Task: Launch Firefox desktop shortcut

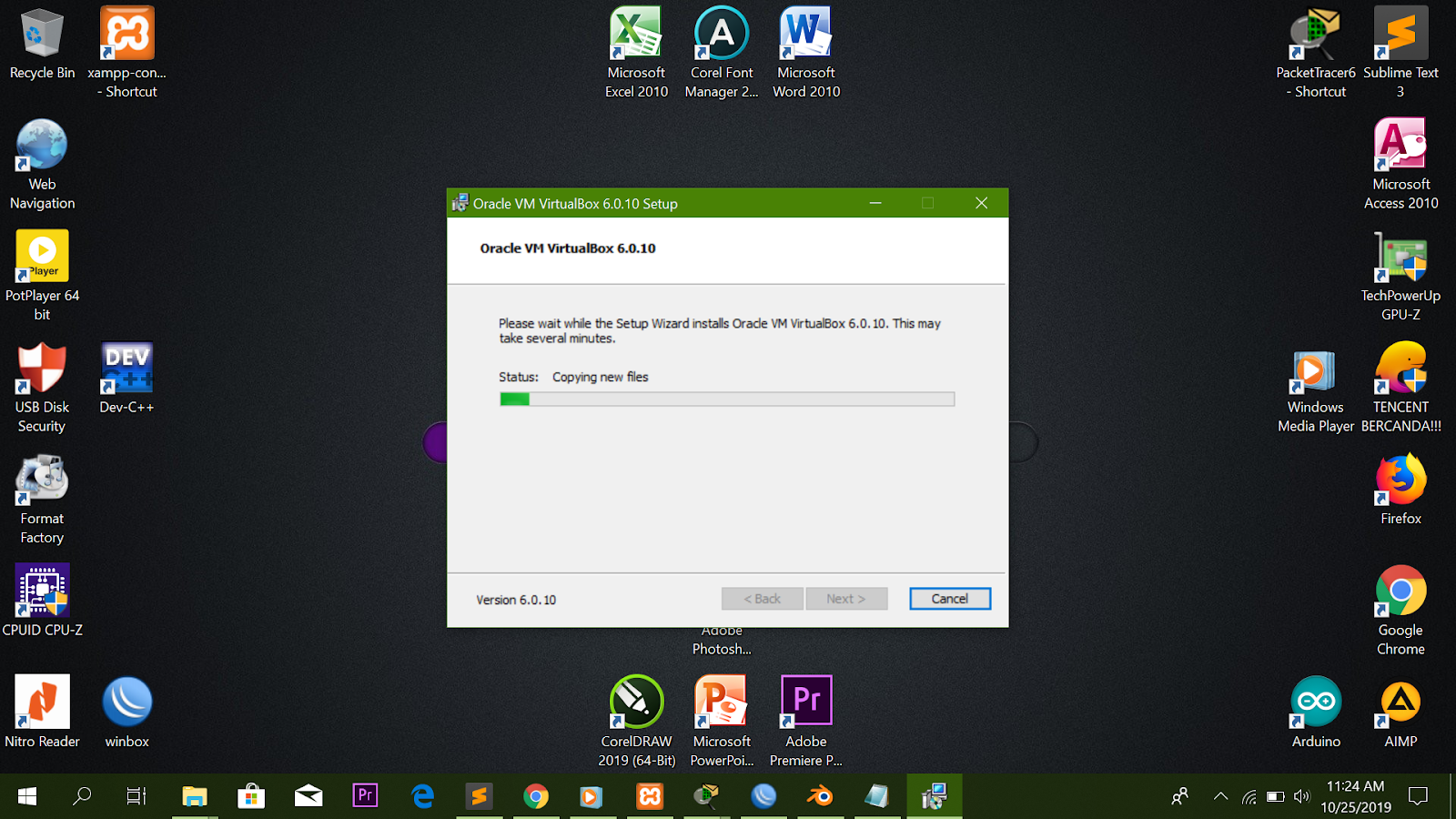Action: pyautogui.click(x=1400, y=490)
